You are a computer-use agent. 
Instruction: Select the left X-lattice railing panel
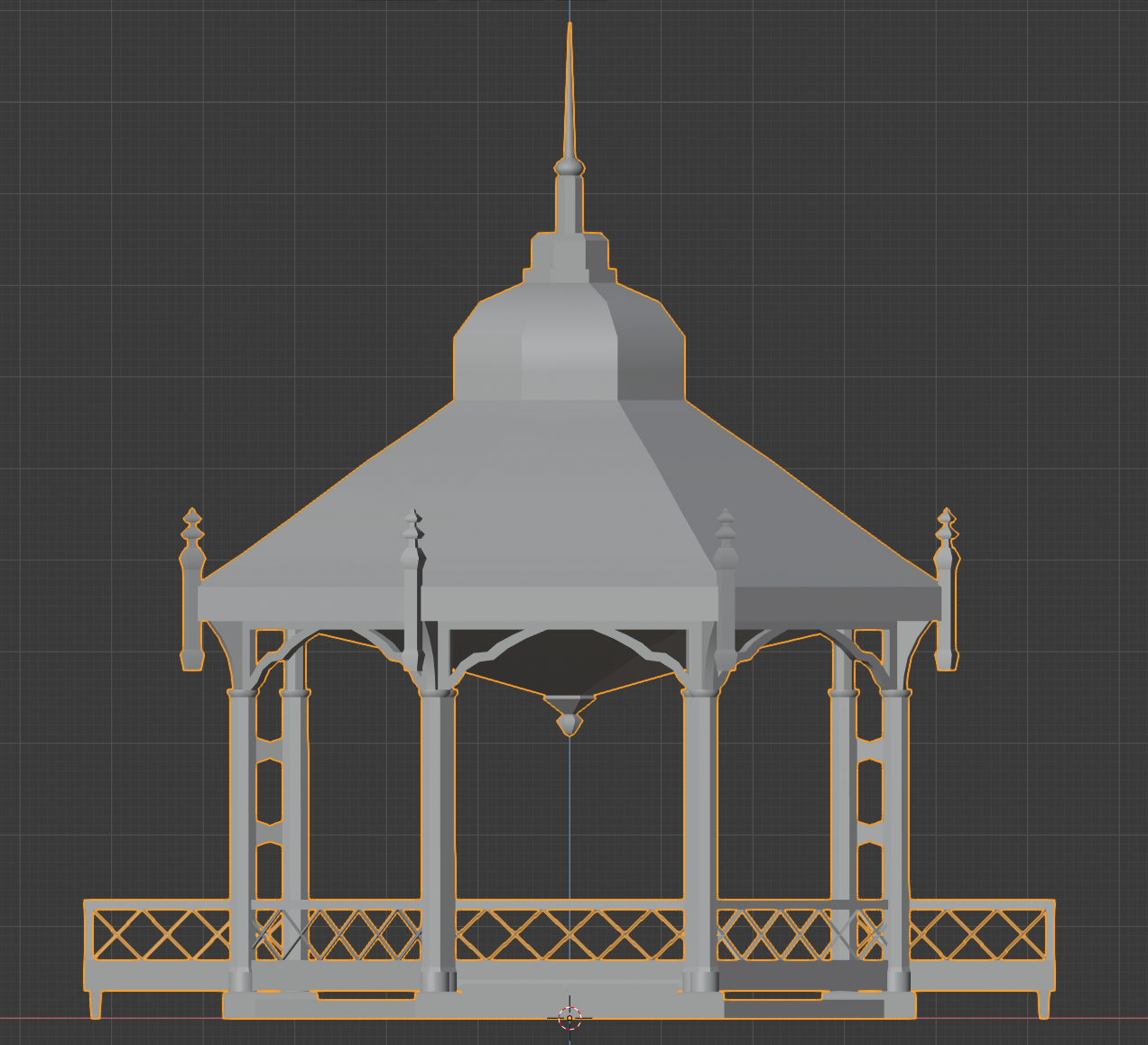pos(153,934)
